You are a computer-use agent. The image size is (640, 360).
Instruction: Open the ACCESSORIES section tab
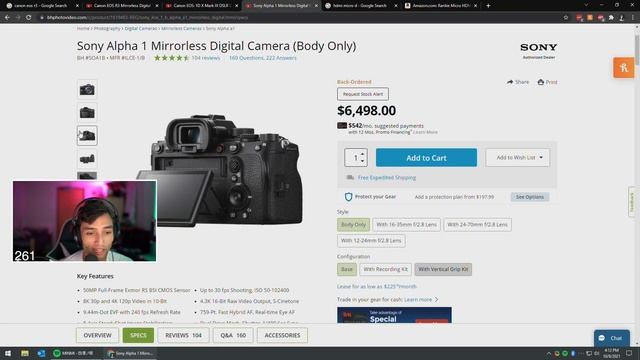[x=282, y=335]
